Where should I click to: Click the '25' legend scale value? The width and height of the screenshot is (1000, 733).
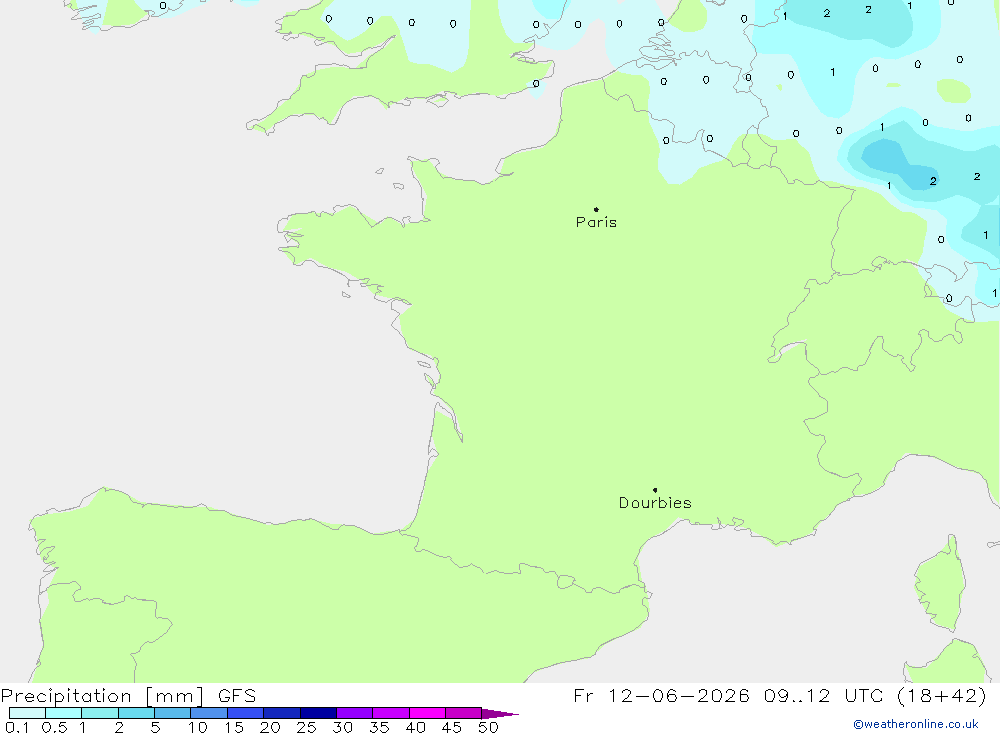[x=307, y=727]
